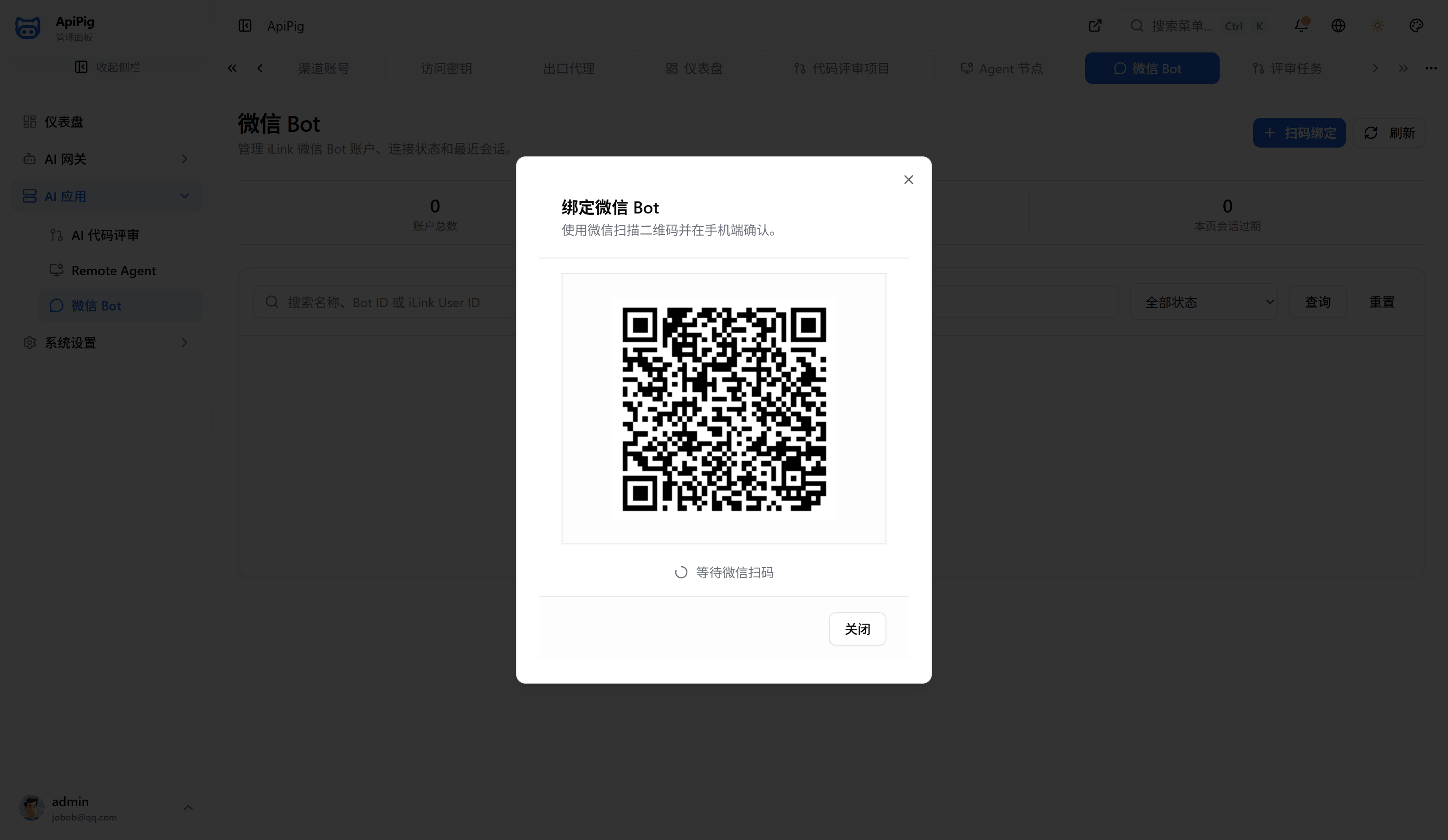Click the 重置 reset button

point(1381,302)
